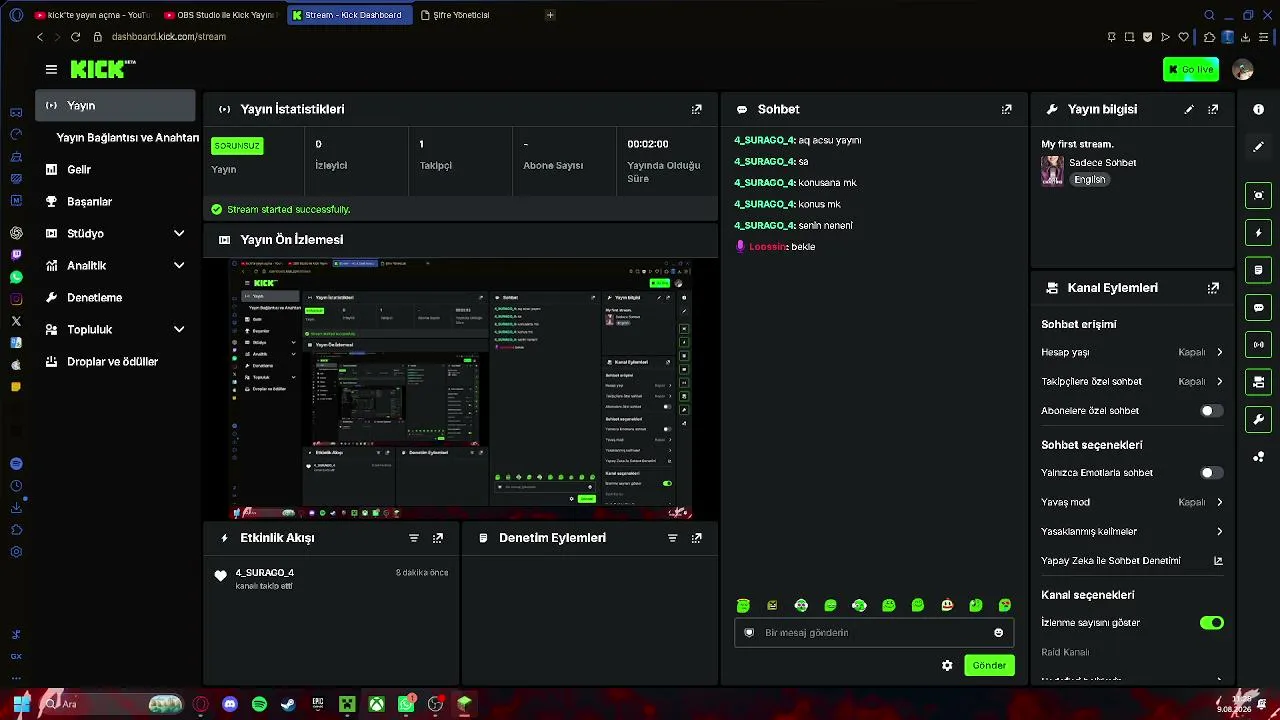The width and height of the screenshot is (1280, 720).
Task: Reload the browser page
Action: pyautogui.click(x=75, y=37)
